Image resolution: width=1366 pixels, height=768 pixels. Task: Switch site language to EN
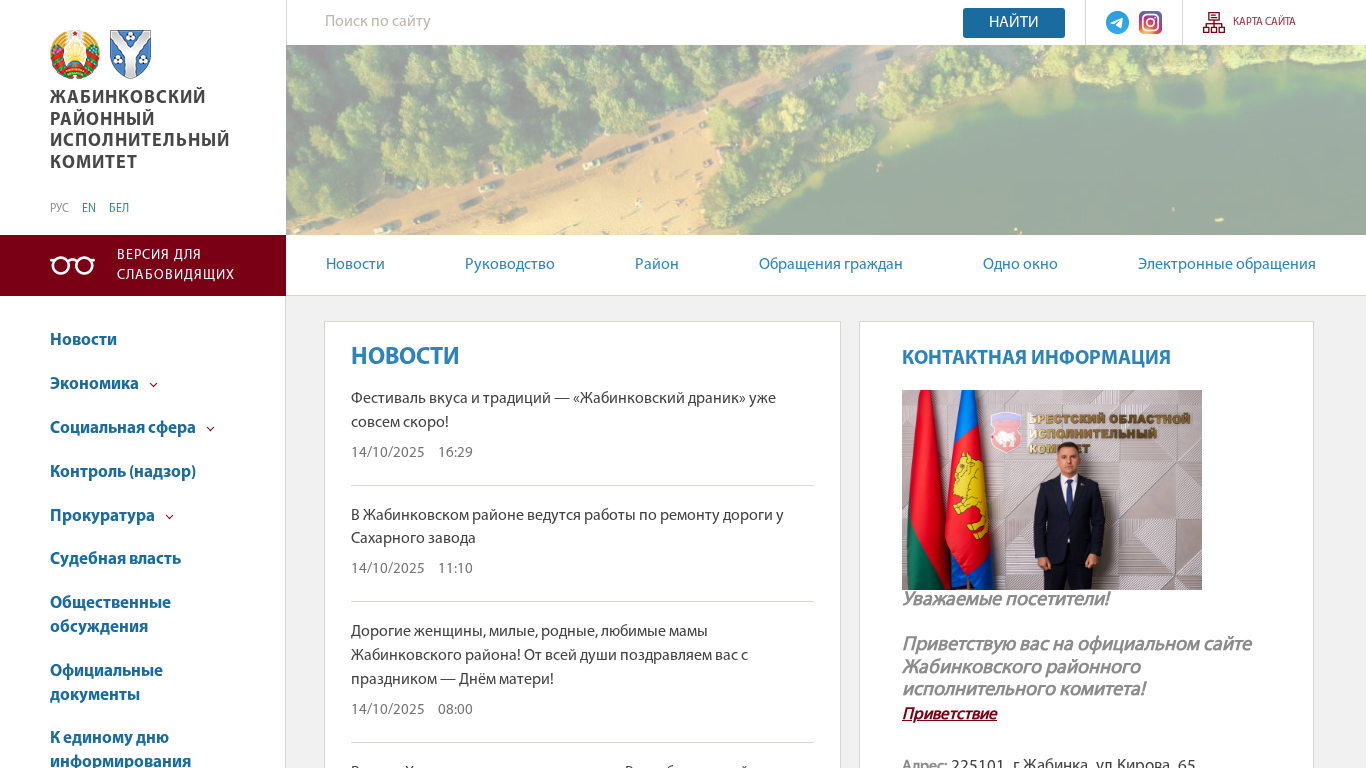tap(89, 208)
